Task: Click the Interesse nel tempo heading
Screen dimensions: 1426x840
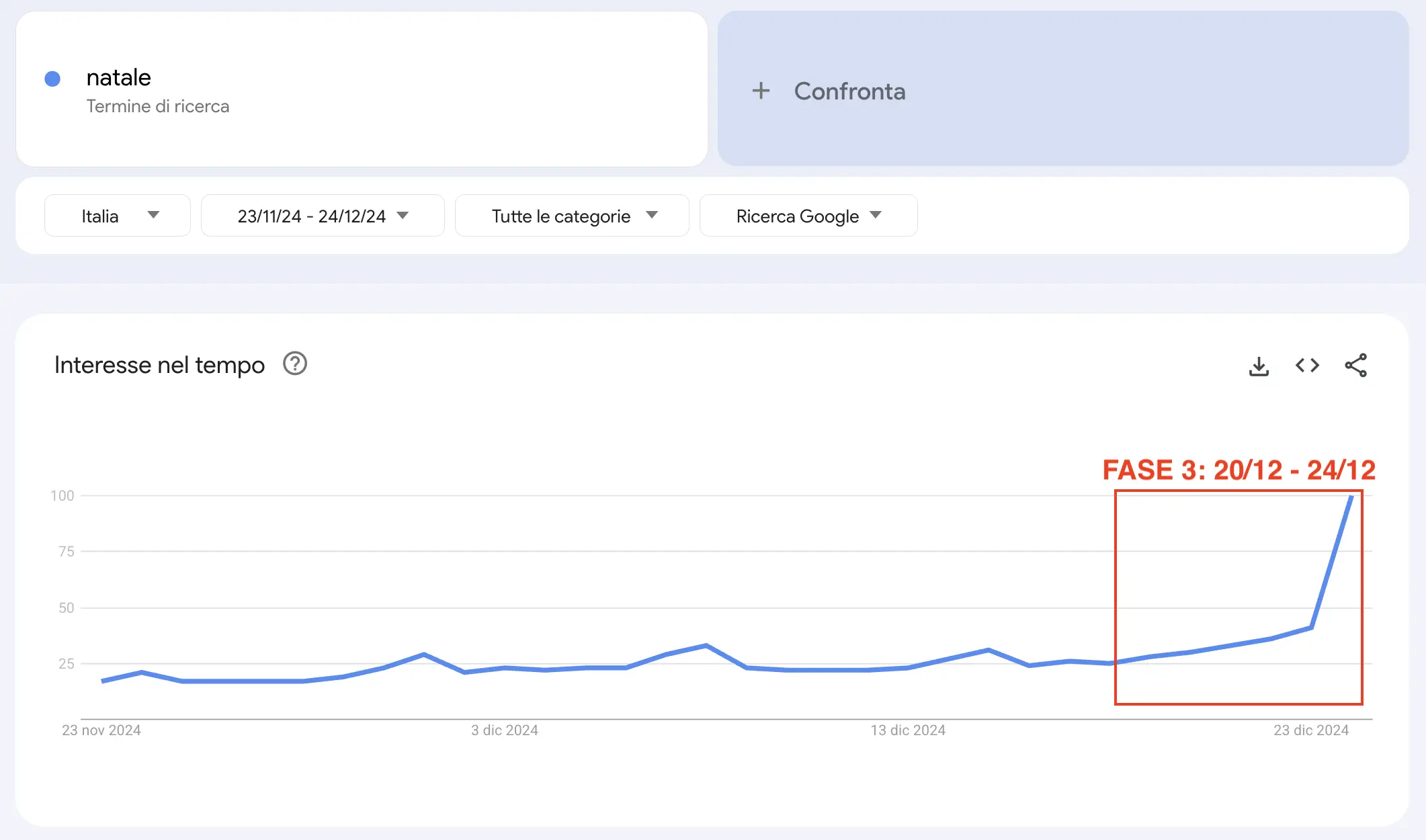Action: click(x=159, y=365)
